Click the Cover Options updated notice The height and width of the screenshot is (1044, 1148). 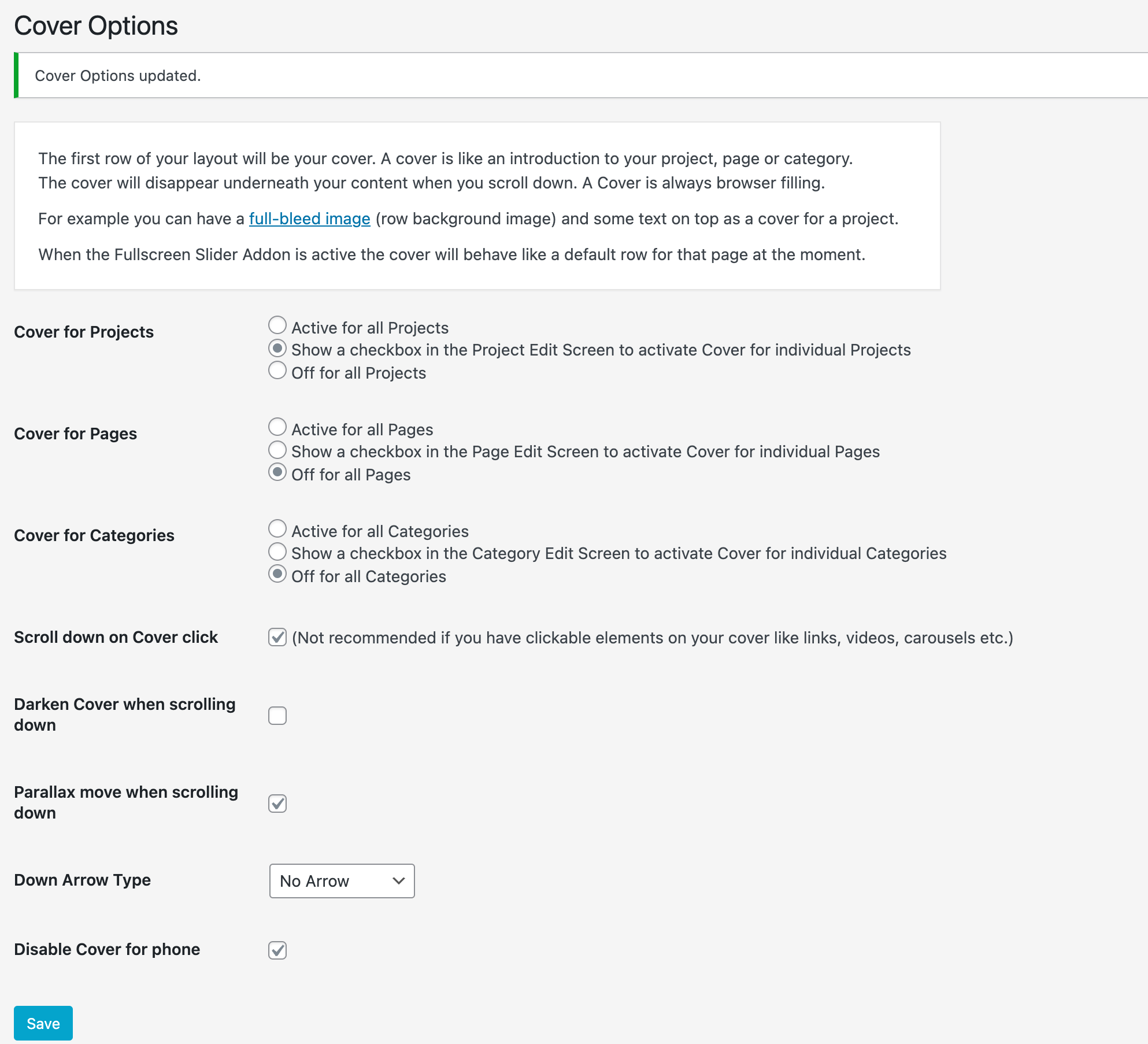tap(118, 76)
